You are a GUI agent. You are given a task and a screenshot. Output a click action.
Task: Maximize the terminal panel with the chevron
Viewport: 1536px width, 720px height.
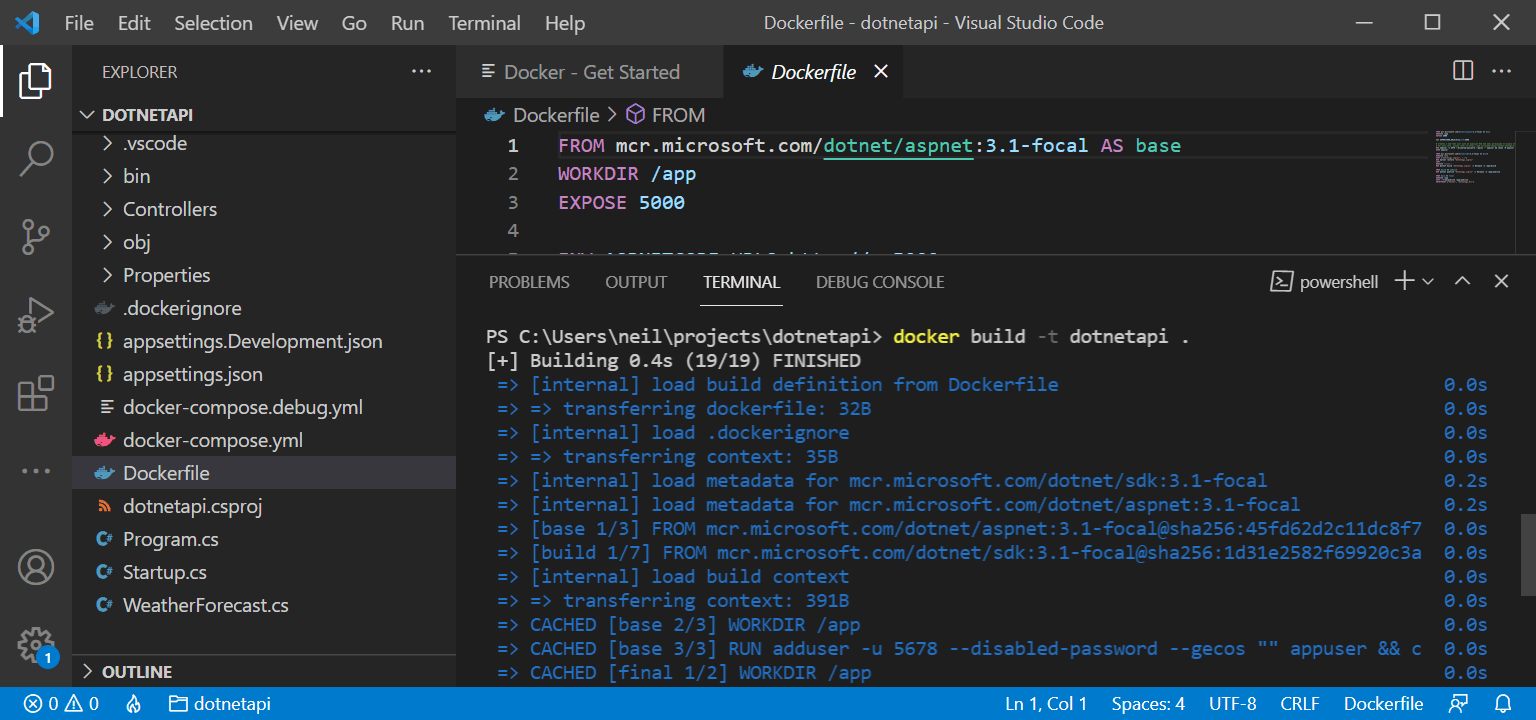pyautogui.click(x=1462, y=282)
